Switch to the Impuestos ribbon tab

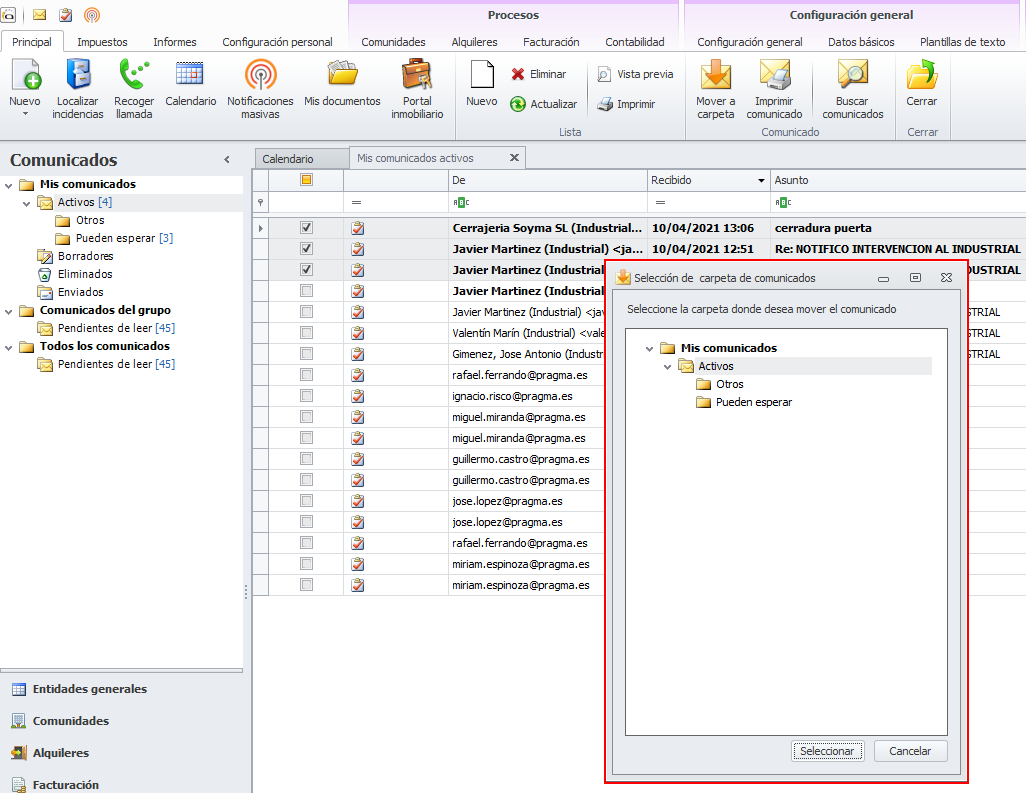102,42
